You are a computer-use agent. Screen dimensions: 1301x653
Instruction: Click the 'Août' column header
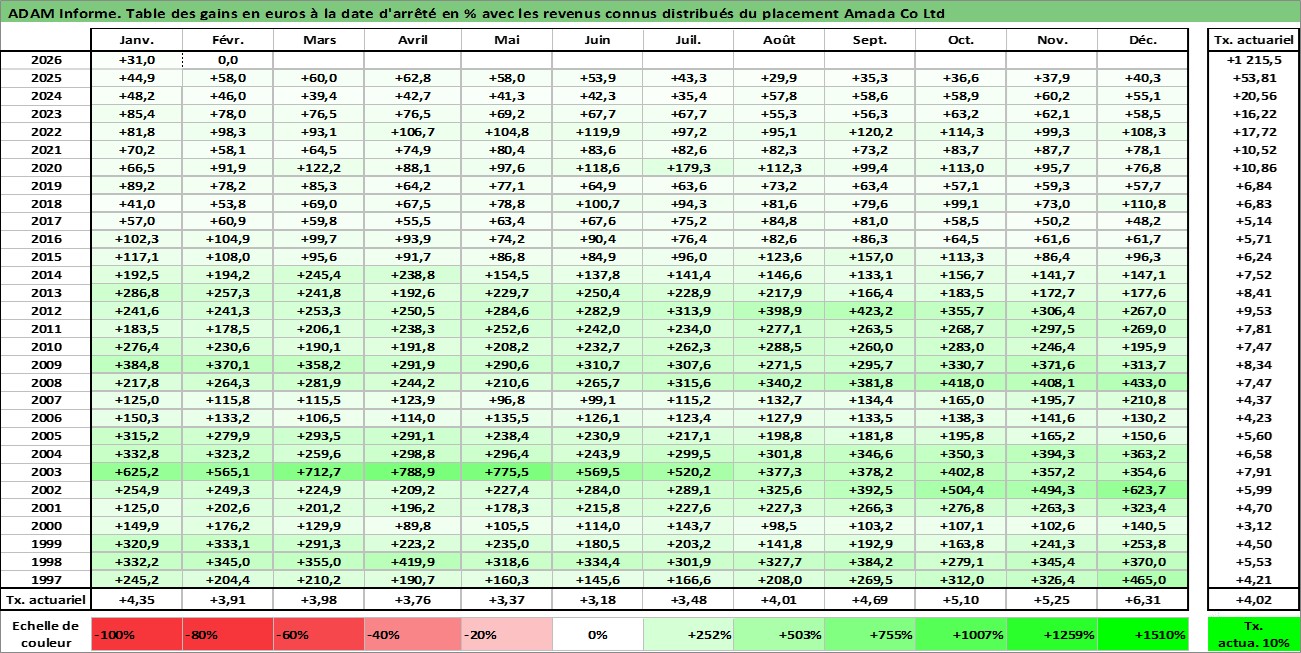coord(778,40)
